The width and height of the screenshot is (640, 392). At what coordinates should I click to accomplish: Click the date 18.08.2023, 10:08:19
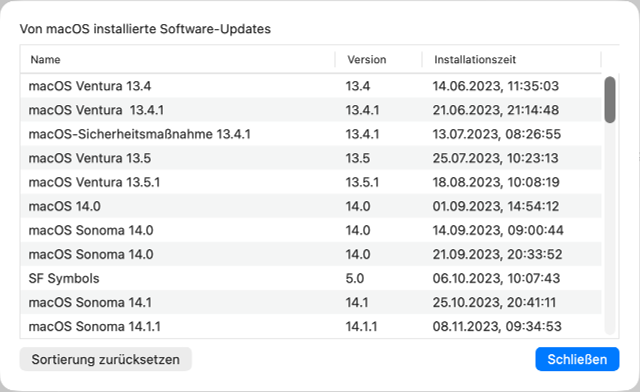pyautogui.click(x=496, y=182)
